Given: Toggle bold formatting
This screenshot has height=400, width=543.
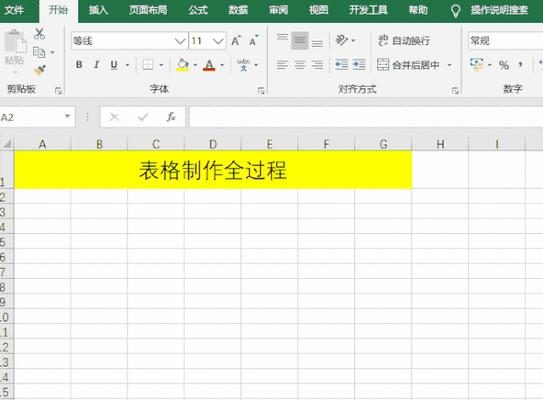Looking at the screenshot, I should coord(79,65).
